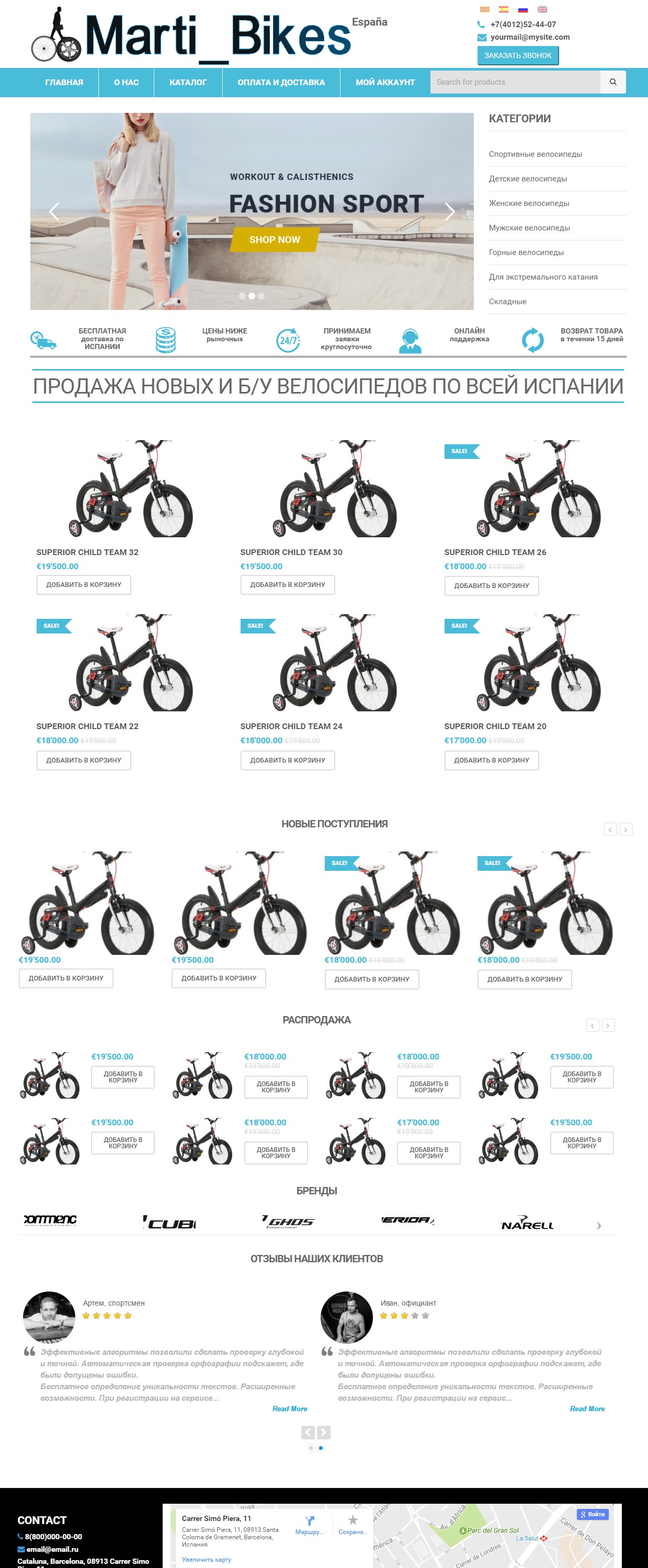Open the КАТАЛОГ menu item
Screen dimensions: 648x1568
[188, 82]
